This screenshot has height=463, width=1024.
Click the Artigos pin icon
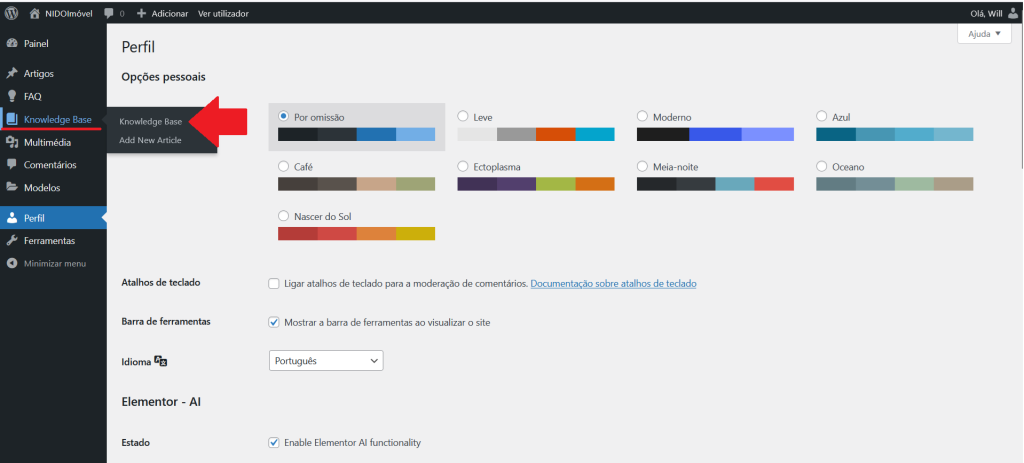11,74
